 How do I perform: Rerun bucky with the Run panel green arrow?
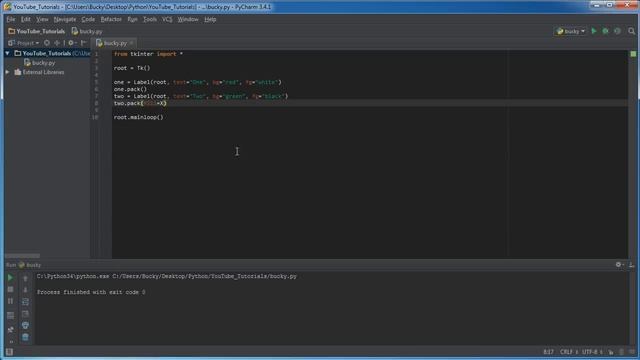tap(10, 278)
